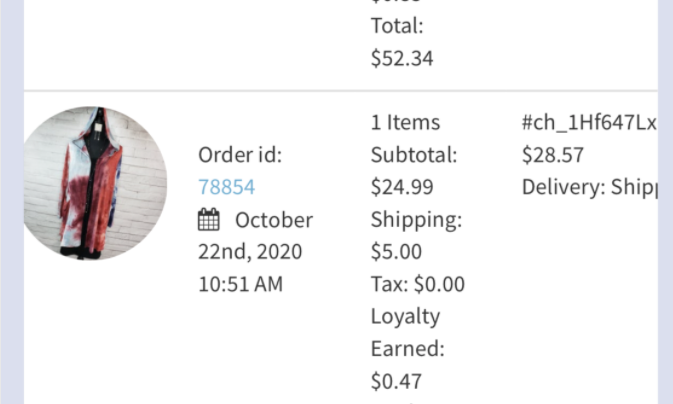Select the Subtotal: label

click(414, 155)
